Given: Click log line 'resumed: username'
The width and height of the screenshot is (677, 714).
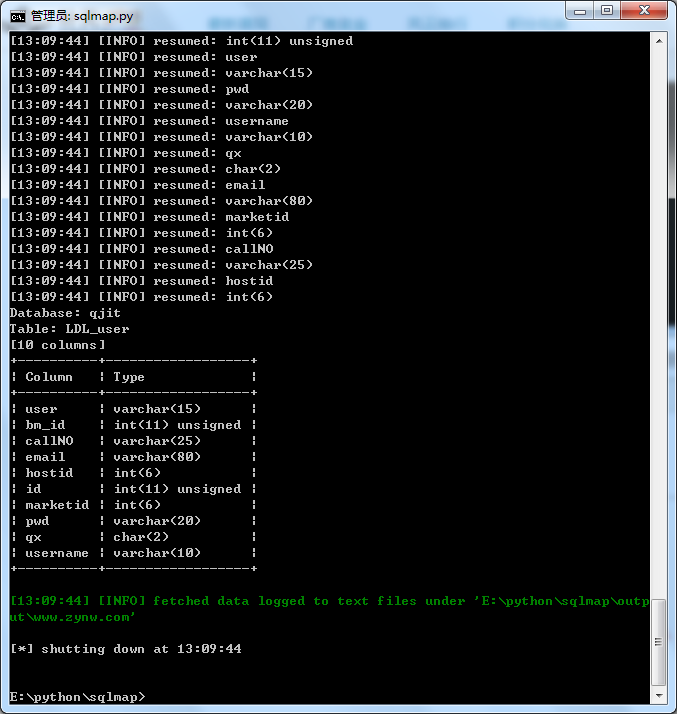Looking at the screenshot, I should coord(149,121).
